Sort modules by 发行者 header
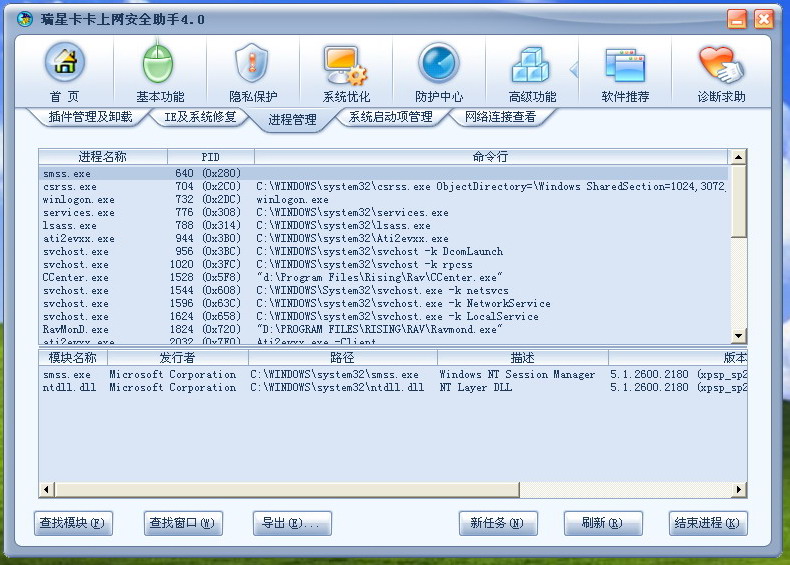Image resolution: width=790 pixels, height=565 pixels. (177, 358)
